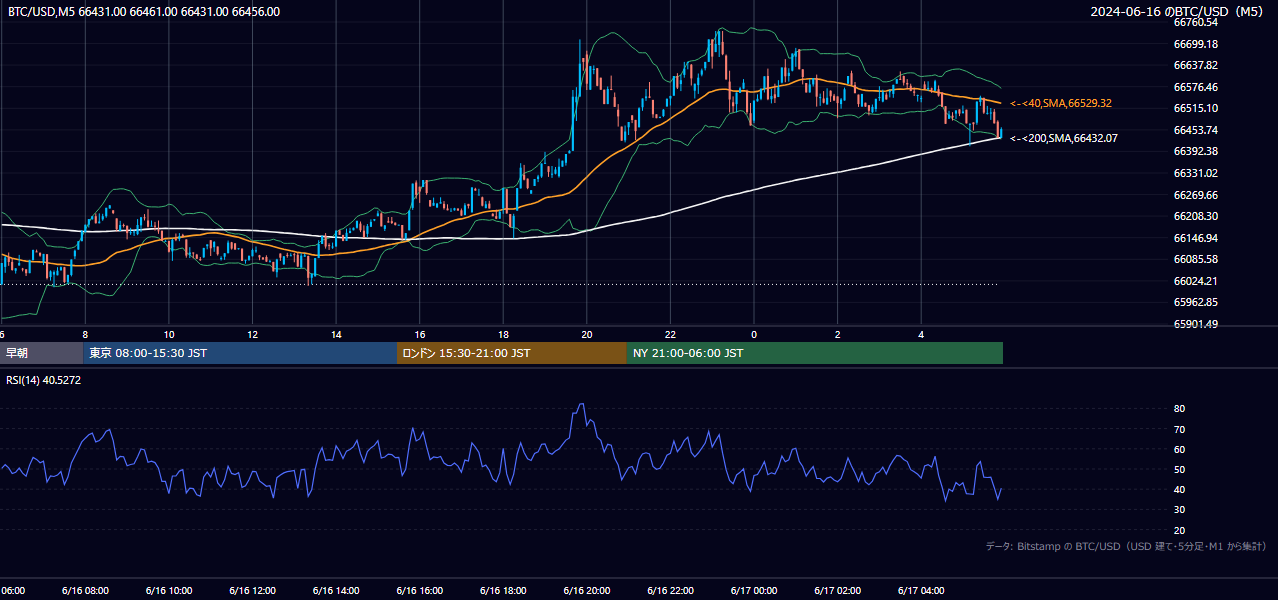Click bottom time label 6/16 14:00

pos(336,591)
